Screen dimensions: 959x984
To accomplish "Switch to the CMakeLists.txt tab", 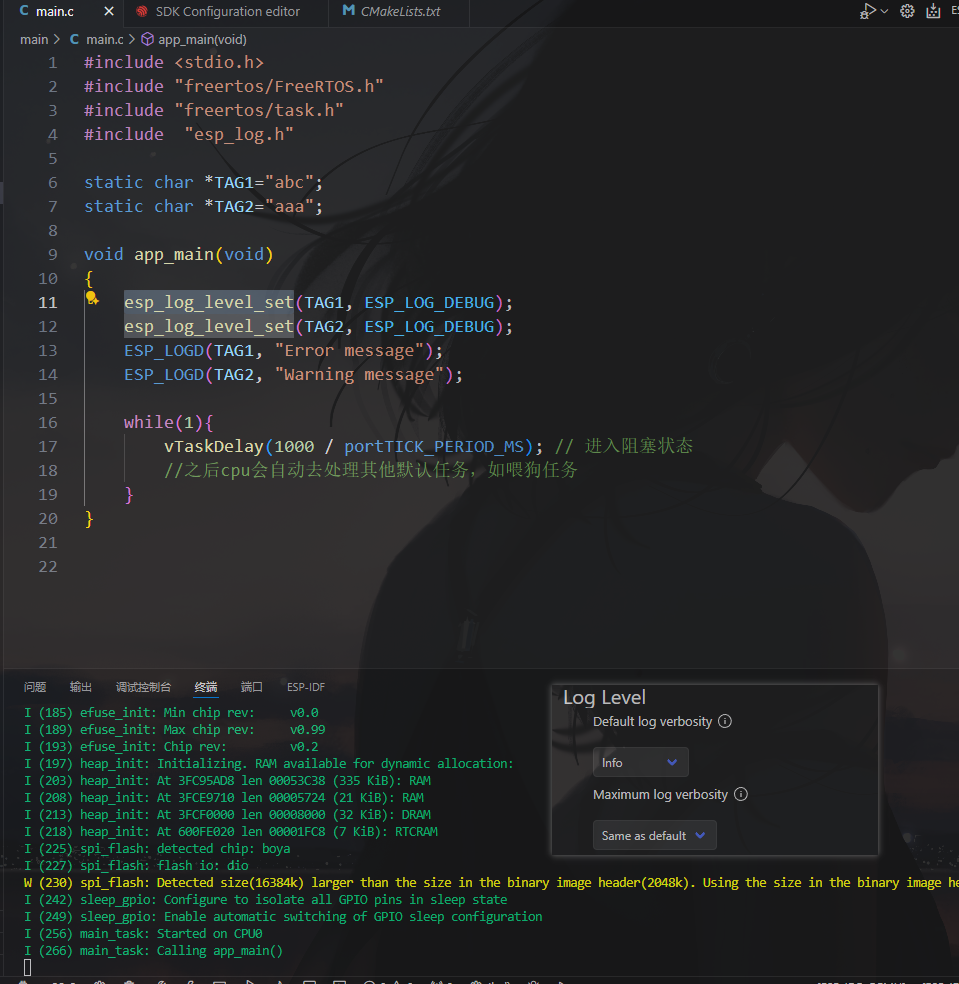I will click(x=399, y=11).
